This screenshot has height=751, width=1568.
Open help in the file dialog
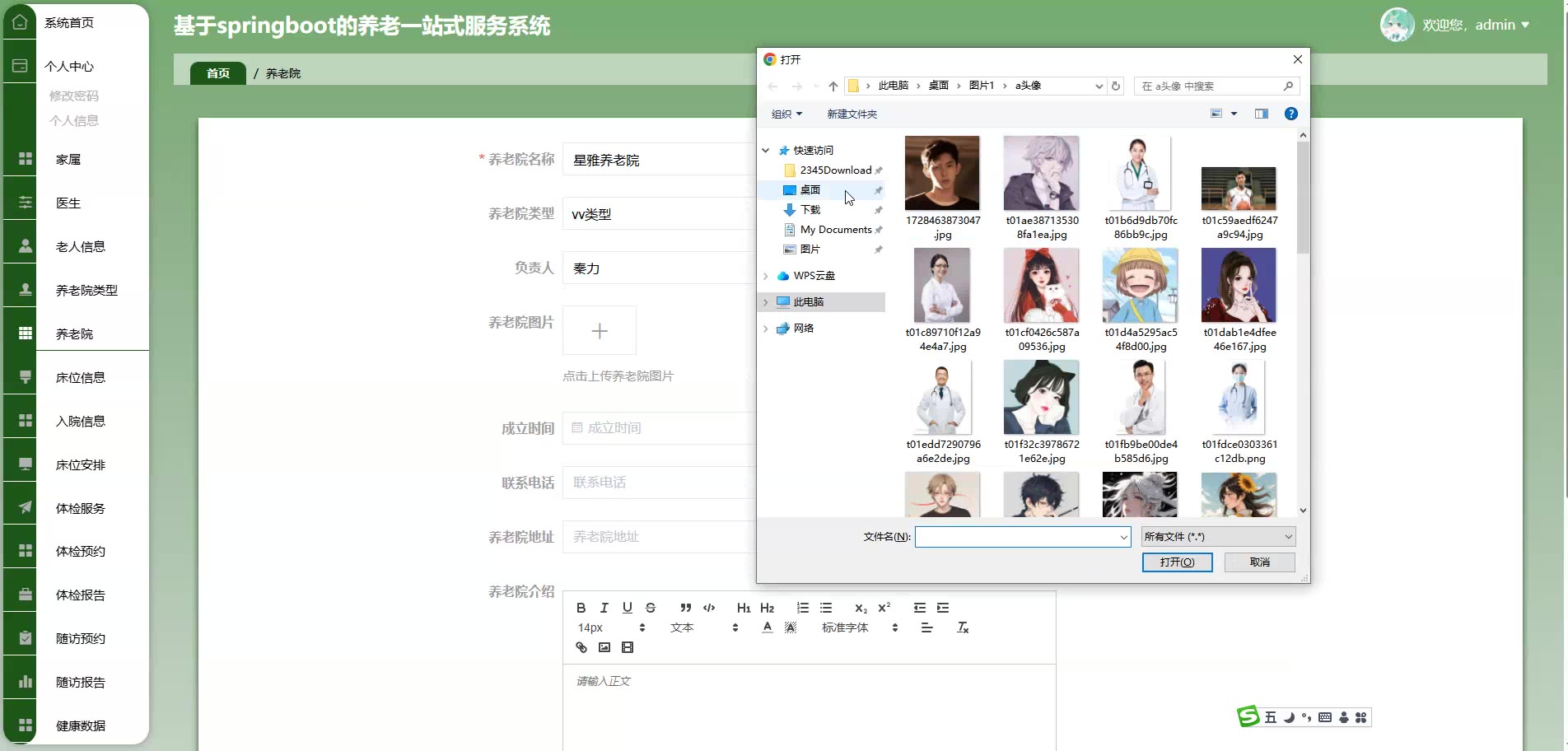click(x=1290, y=114)
